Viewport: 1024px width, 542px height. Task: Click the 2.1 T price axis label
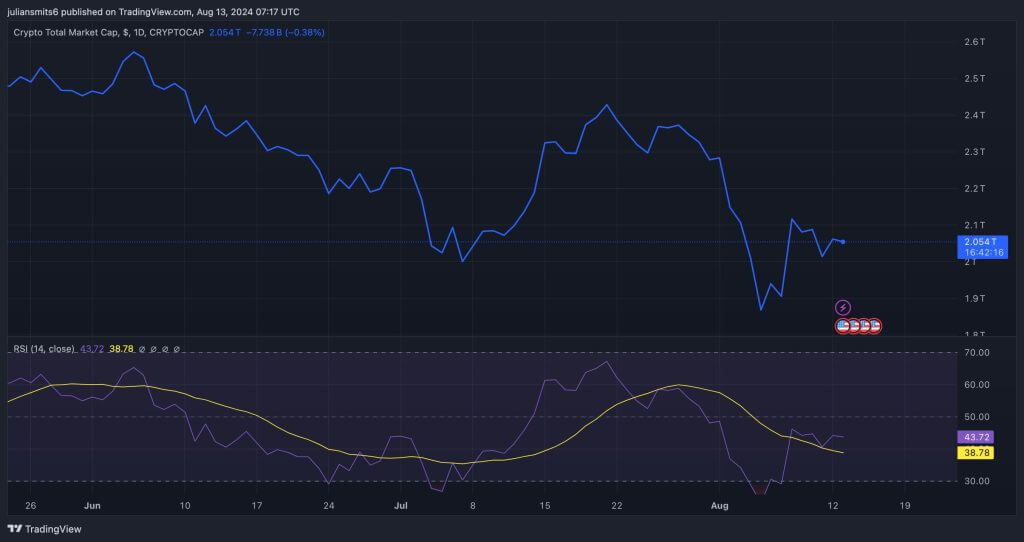point(974,225)
